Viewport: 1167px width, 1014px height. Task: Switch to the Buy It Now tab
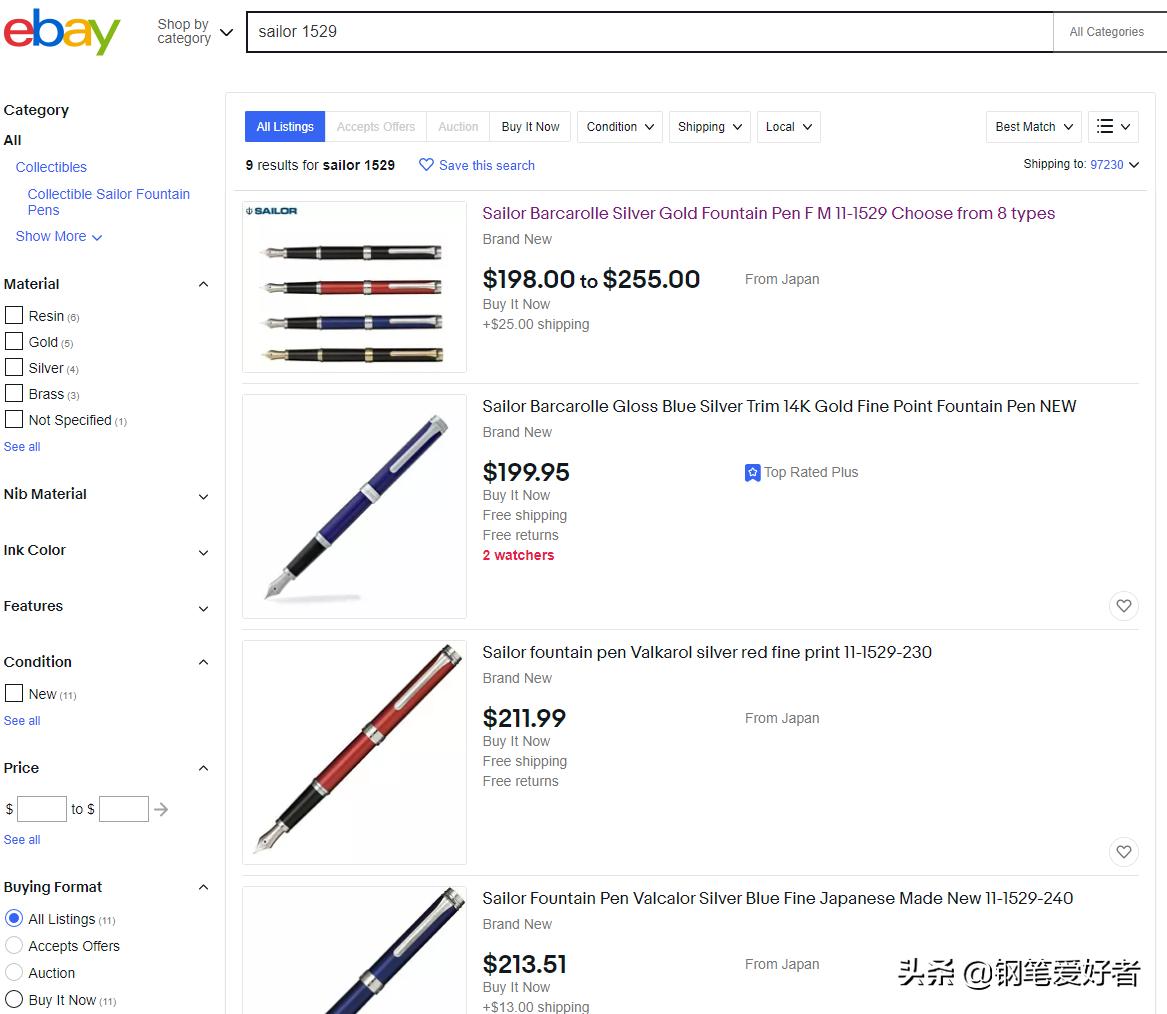[x=530, y=127]
